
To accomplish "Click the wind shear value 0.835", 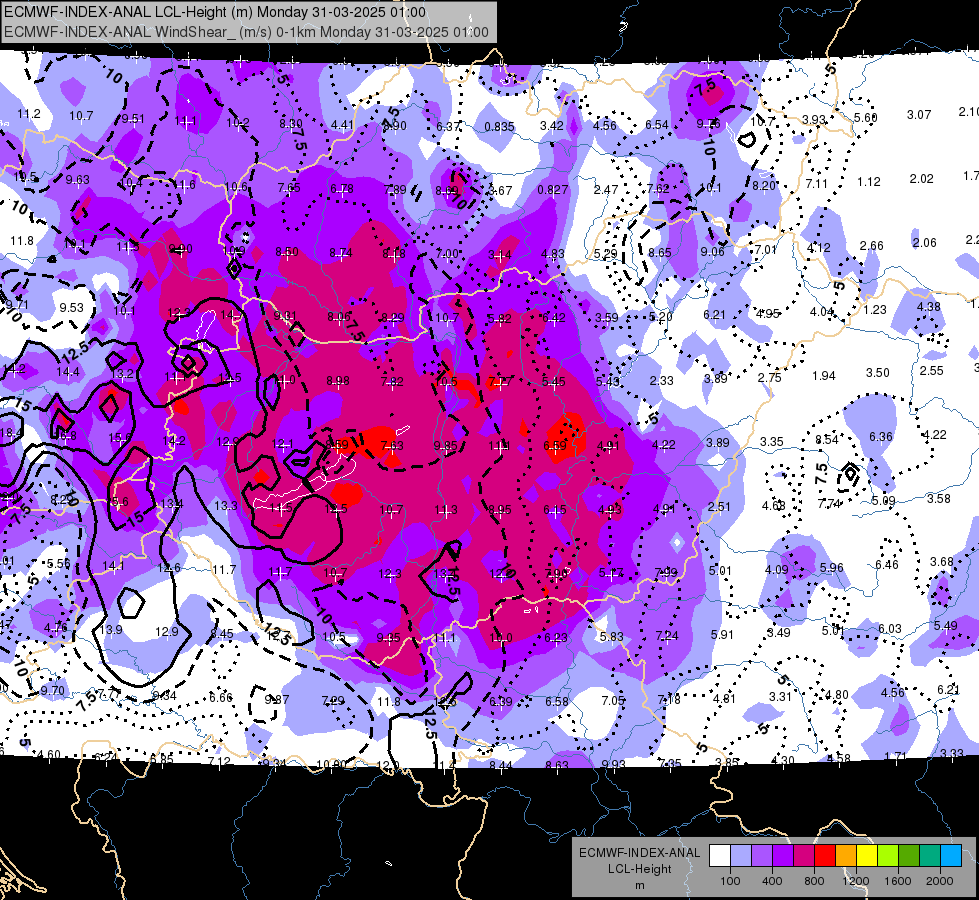I will tap(499, 127).
